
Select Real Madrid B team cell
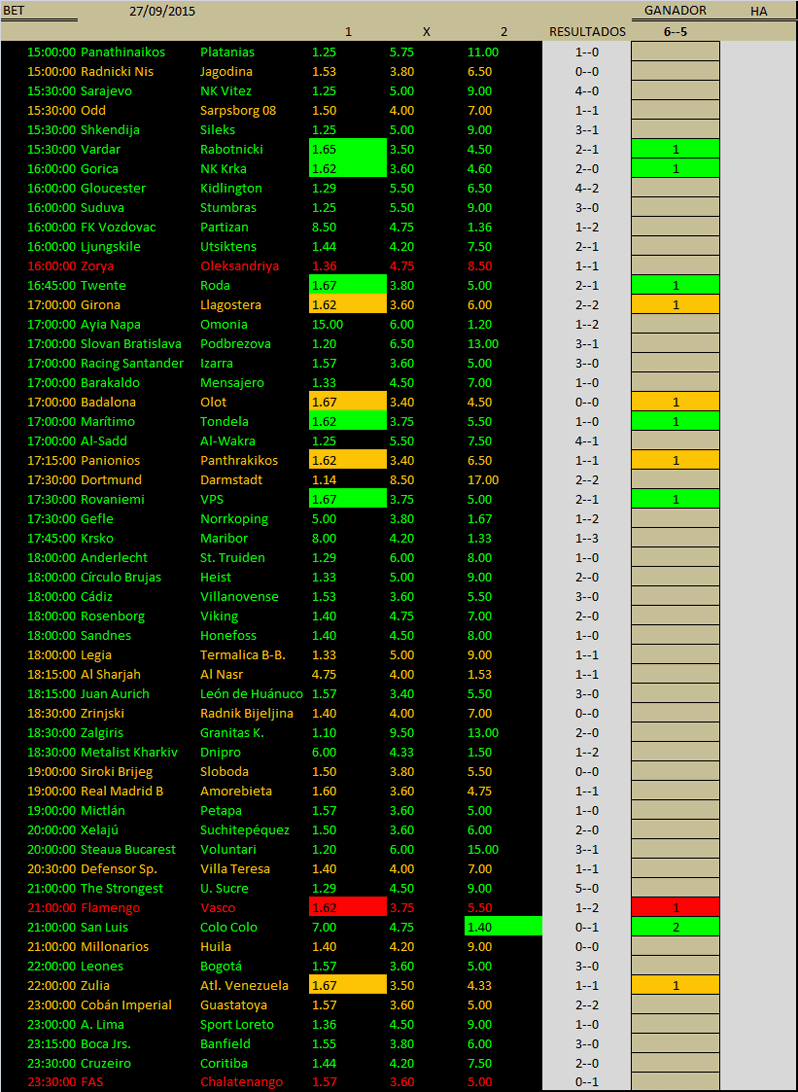(x=122, y=791)
